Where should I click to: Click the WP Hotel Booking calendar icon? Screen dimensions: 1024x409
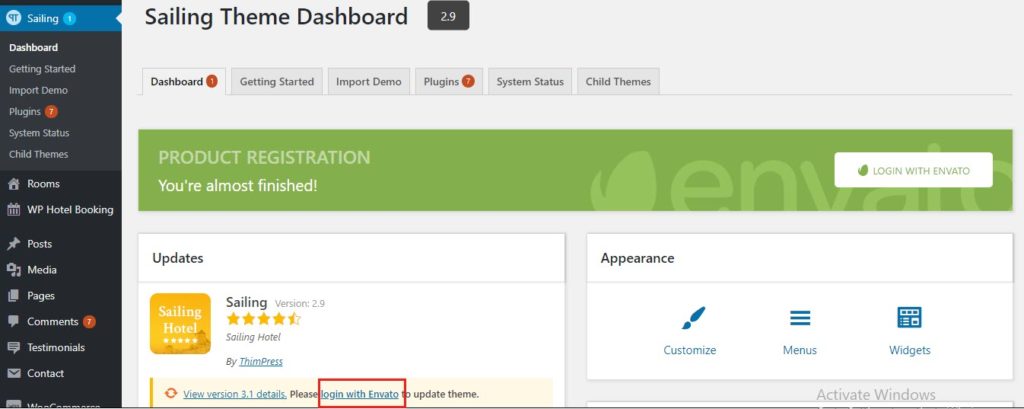(x=14, y=210)
